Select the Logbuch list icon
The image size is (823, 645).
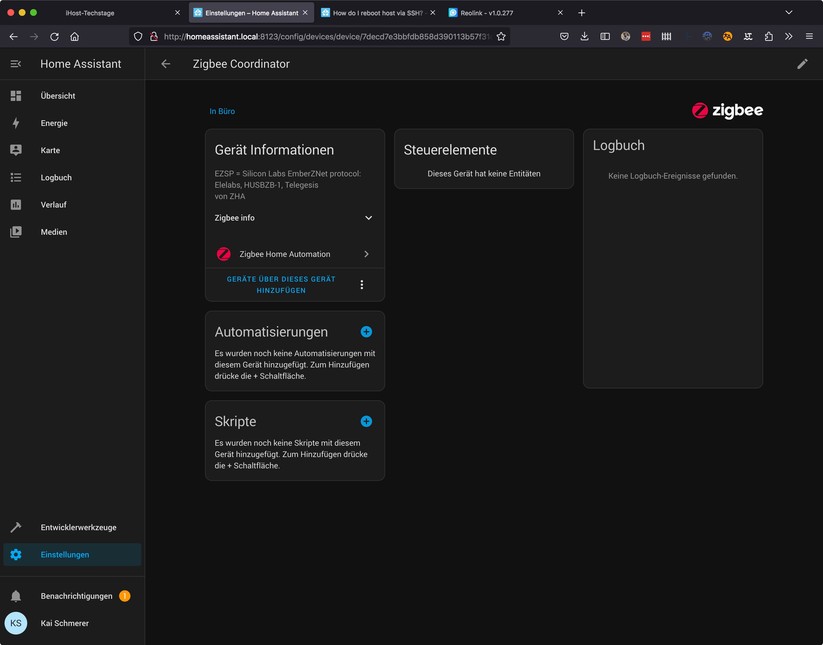(x=16, y=177)
